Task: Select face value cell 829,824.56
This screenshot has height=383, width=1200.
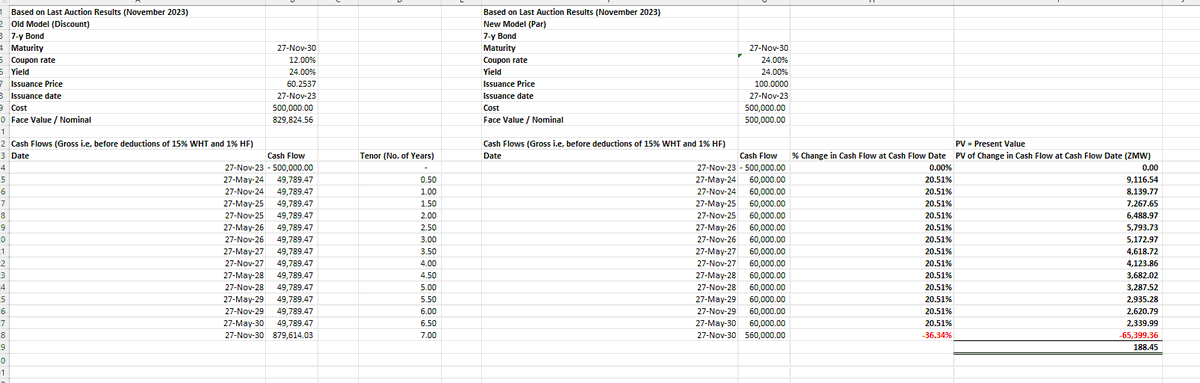Action: pyautogui.click(x=293, y=119)
